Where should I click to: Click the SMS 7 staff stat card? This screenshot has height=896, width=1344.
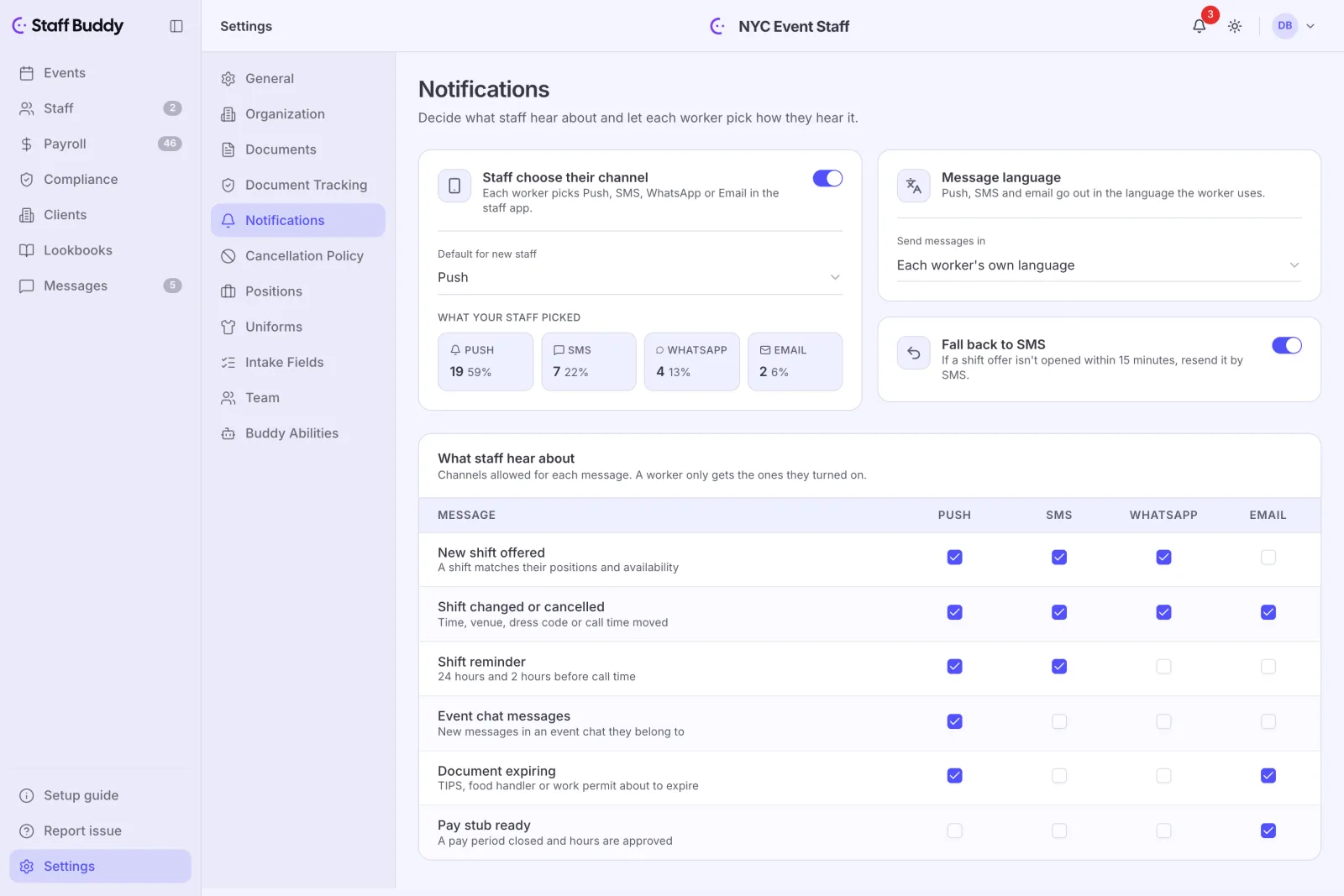coord(589,361)
